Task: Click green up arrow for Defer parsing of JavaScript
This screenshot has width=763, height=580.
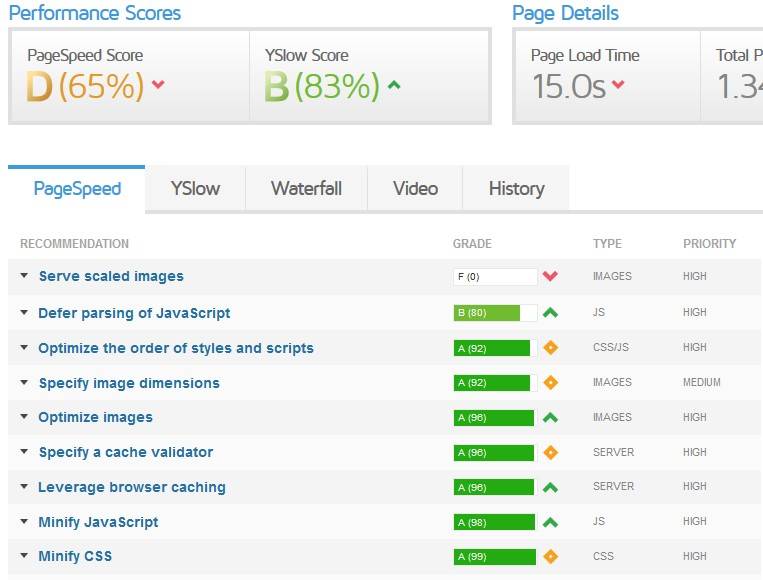Action: coord(550,313)
